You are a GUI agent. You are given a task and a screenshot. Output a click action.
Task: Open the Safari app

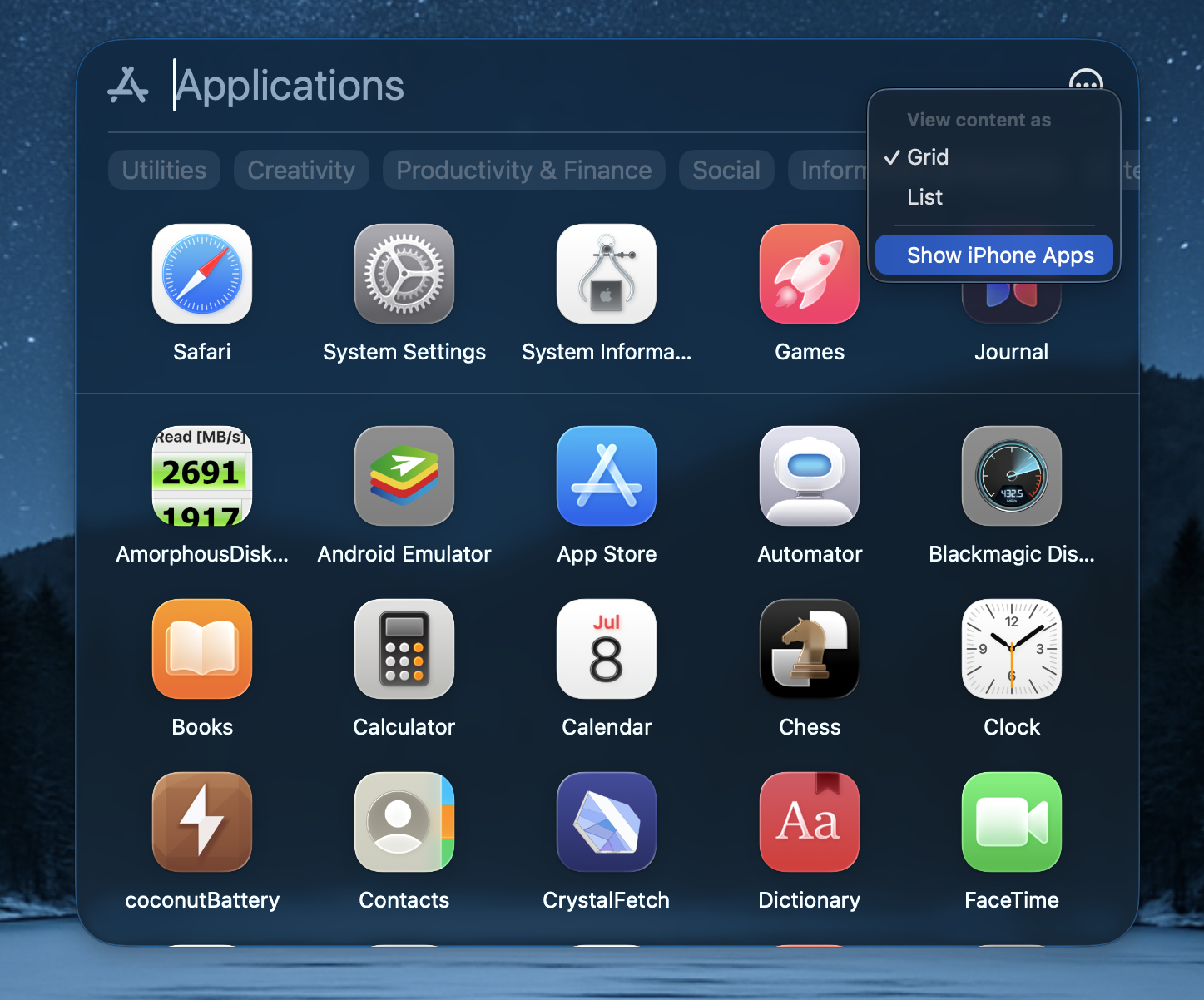[x=201, y=274]
